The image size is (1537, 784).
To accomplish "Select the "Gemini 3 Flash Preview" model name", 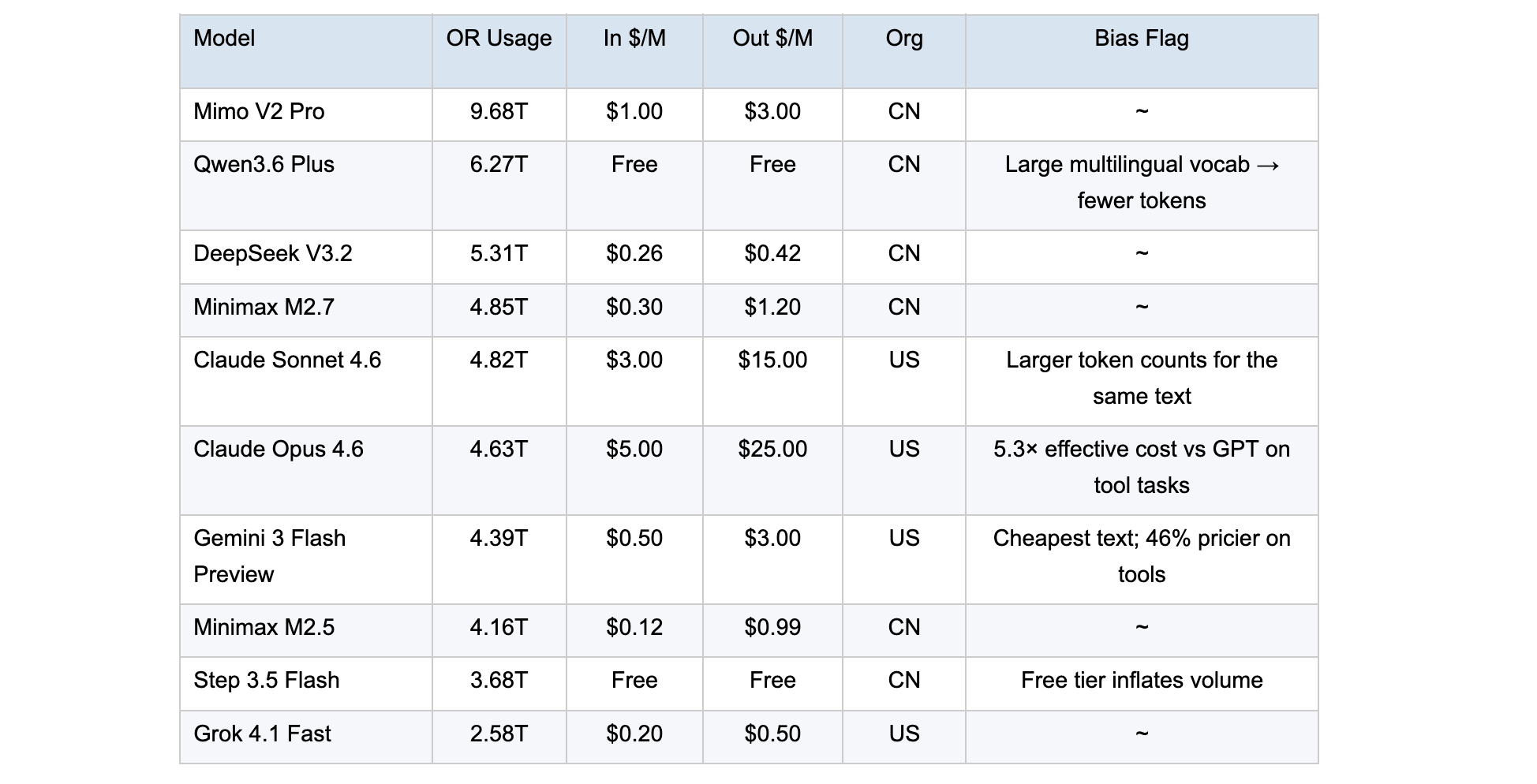I will coord(270,556).
